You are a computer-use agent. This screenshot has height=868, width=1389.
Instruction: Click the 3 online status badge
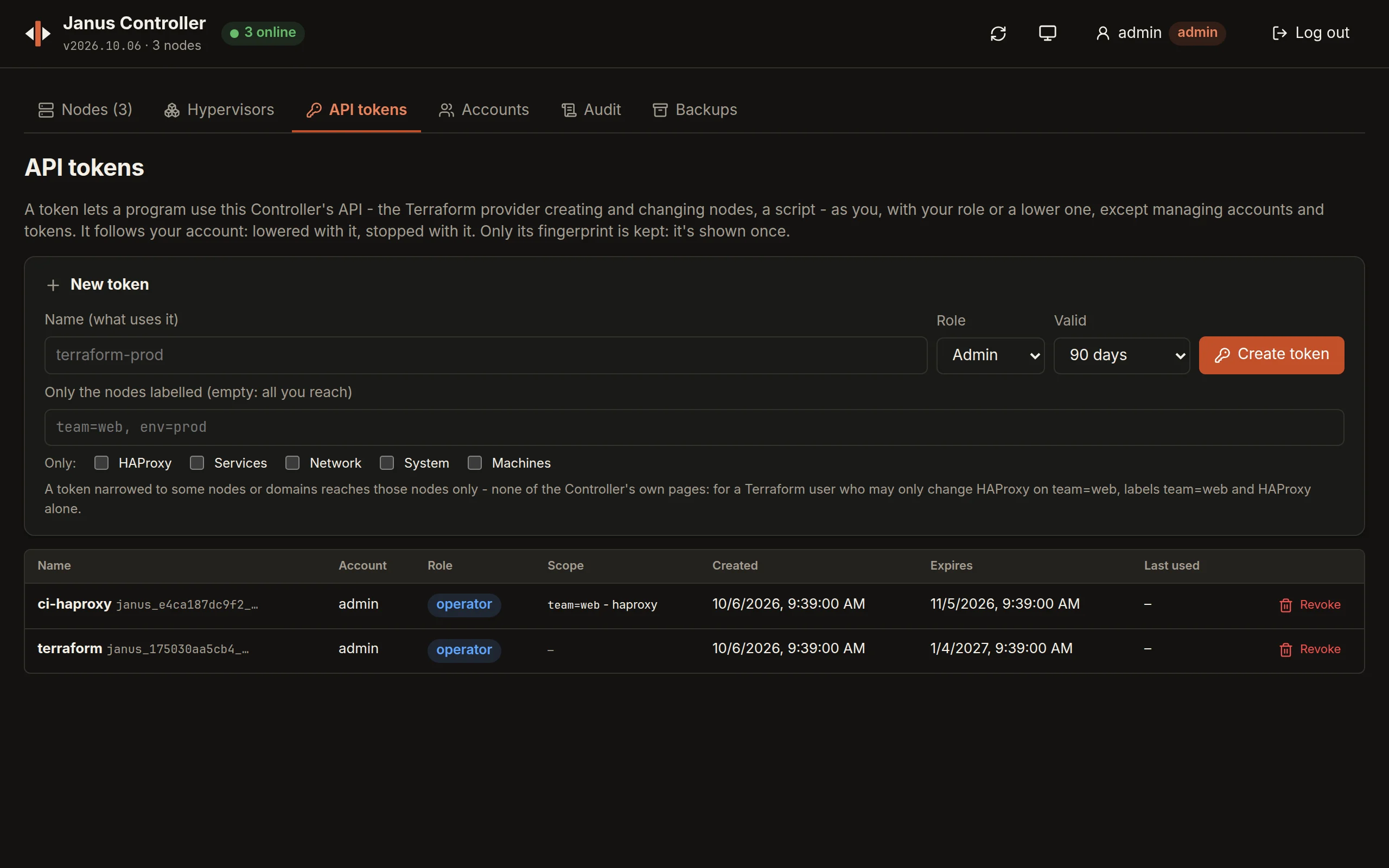coord(263,33)
